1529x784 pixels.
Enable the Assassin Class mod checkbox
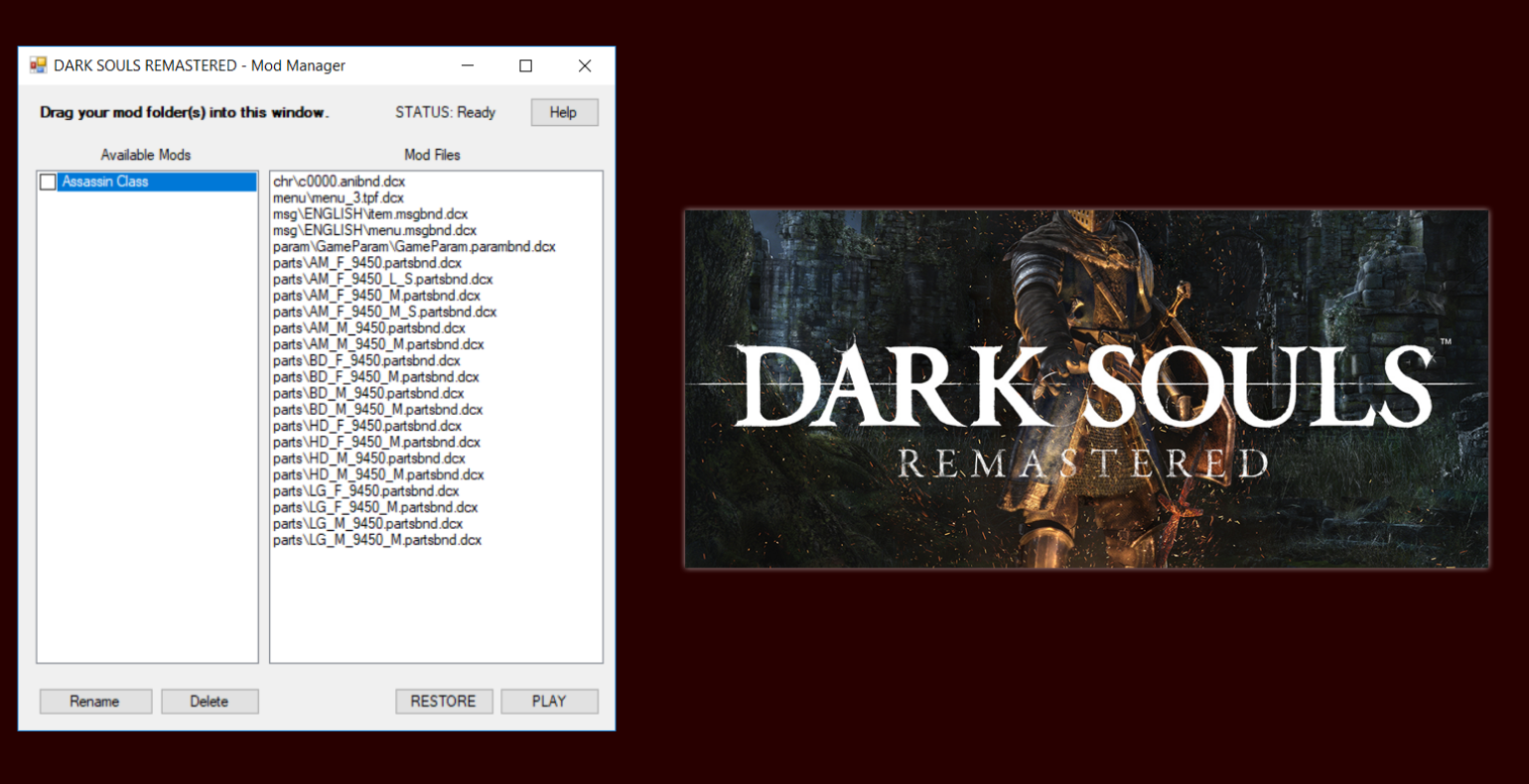pyautogui.click(x=48, y=182)
